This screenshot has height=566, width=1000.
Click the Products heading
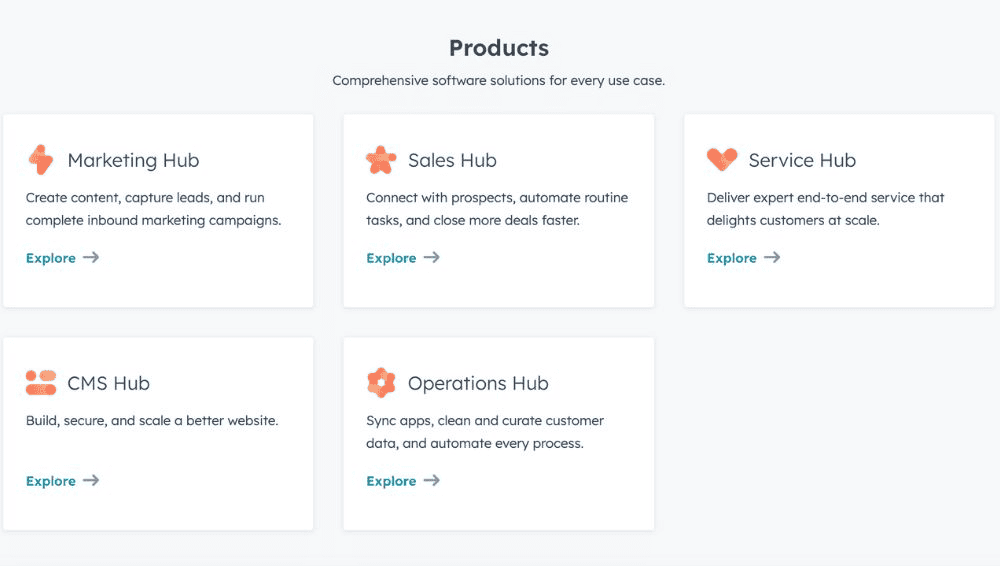click(x=499, y=48)
